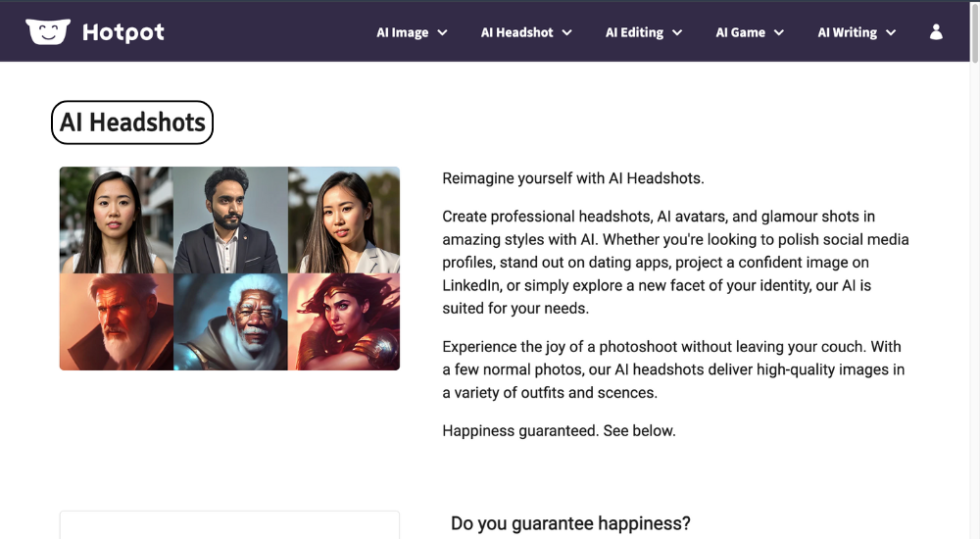This screenshot has width=980, height=539.
Task: Expand the chevron next to AI Editing
Action: click(x=677, y=33)
